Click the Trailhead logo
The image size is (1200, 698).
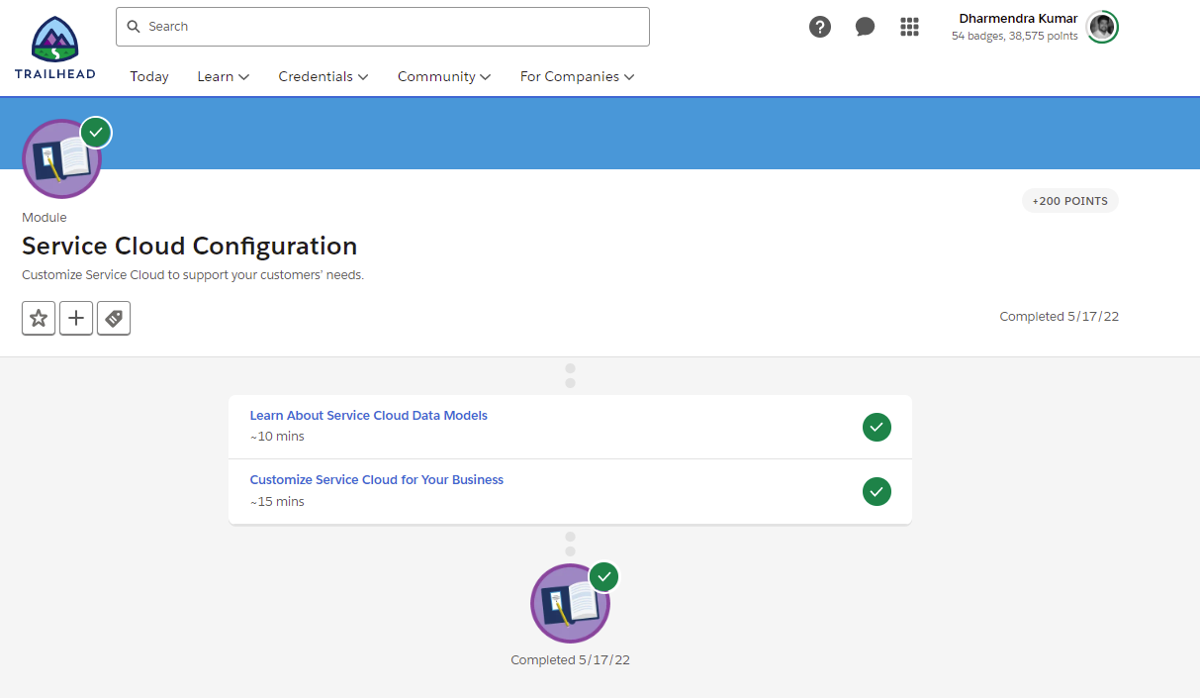[54, 48]
